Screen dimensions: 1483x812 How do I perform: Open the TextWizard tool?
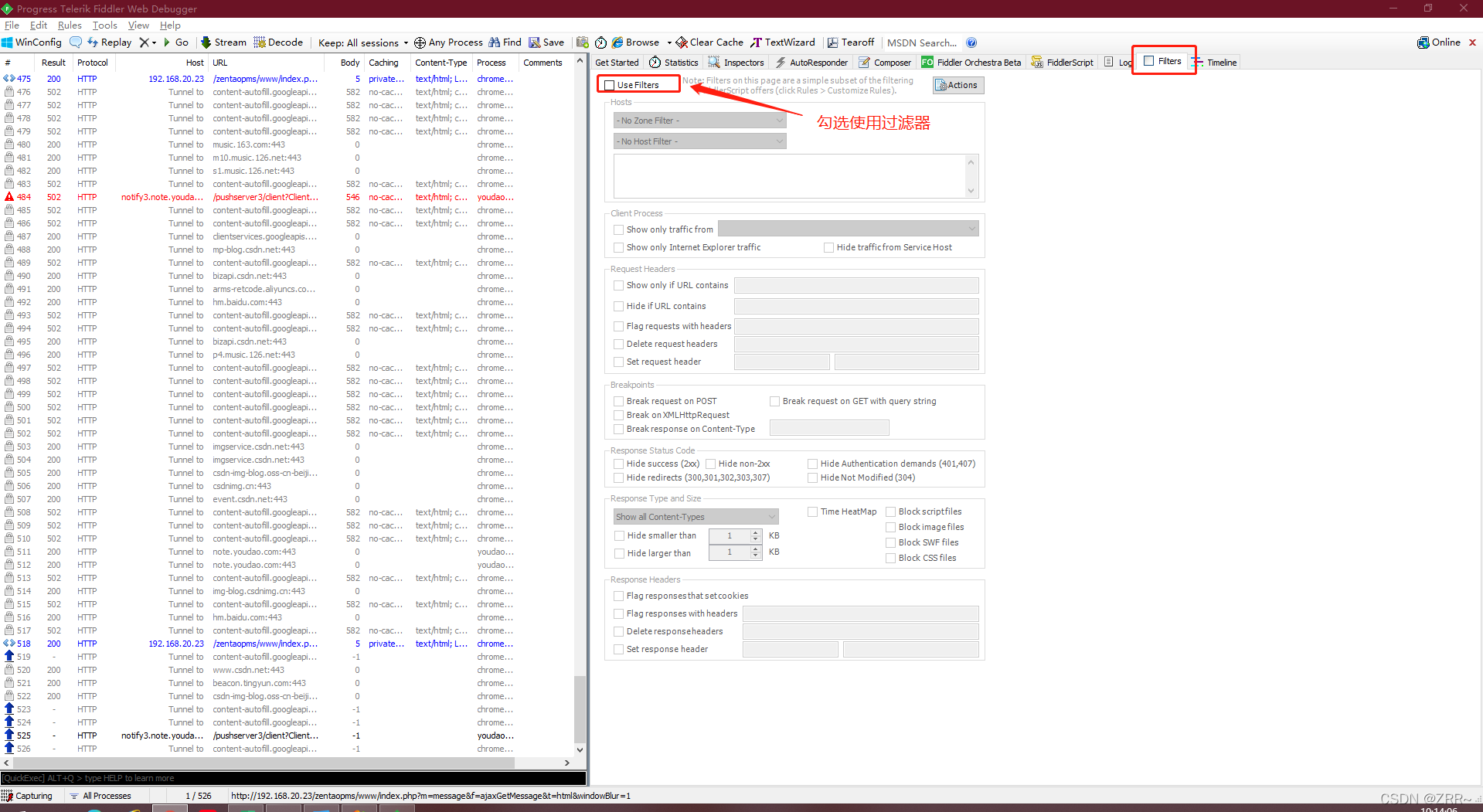tap(783, 42)
